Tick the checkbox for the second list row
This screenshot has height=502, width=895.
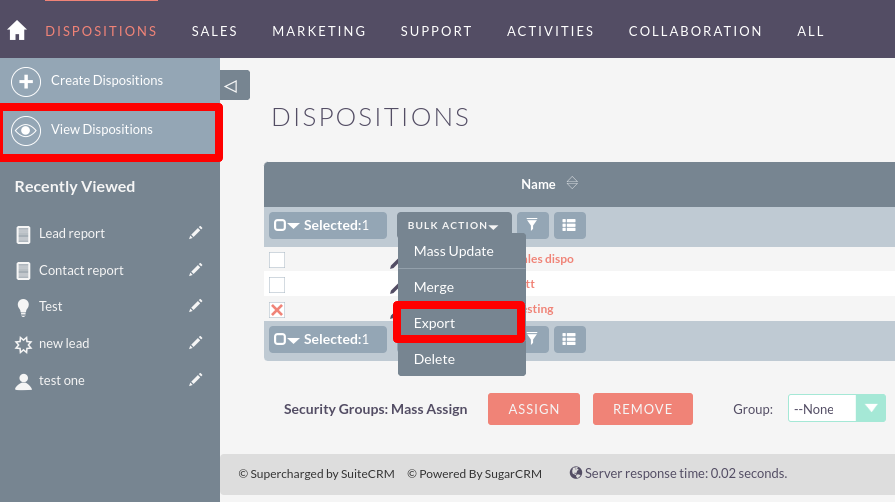(x=277, y=284)
